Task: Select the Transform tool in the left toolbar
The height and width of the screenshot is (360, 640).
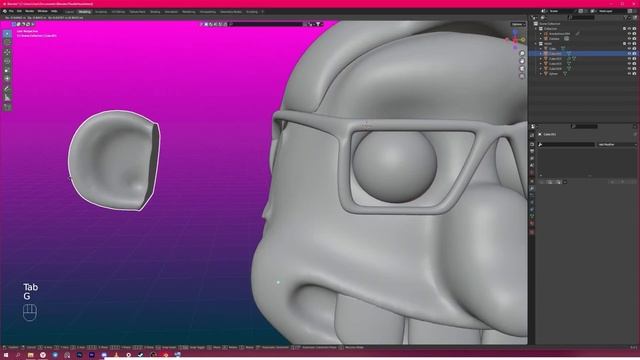Action: 7,79
